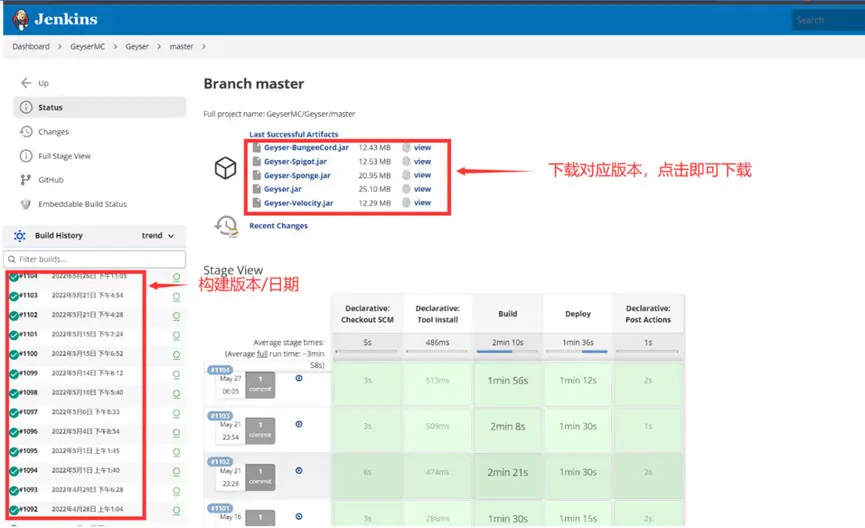Expand the trend dropdown chevron
865x528 pixels.
[x=171, y=236]
